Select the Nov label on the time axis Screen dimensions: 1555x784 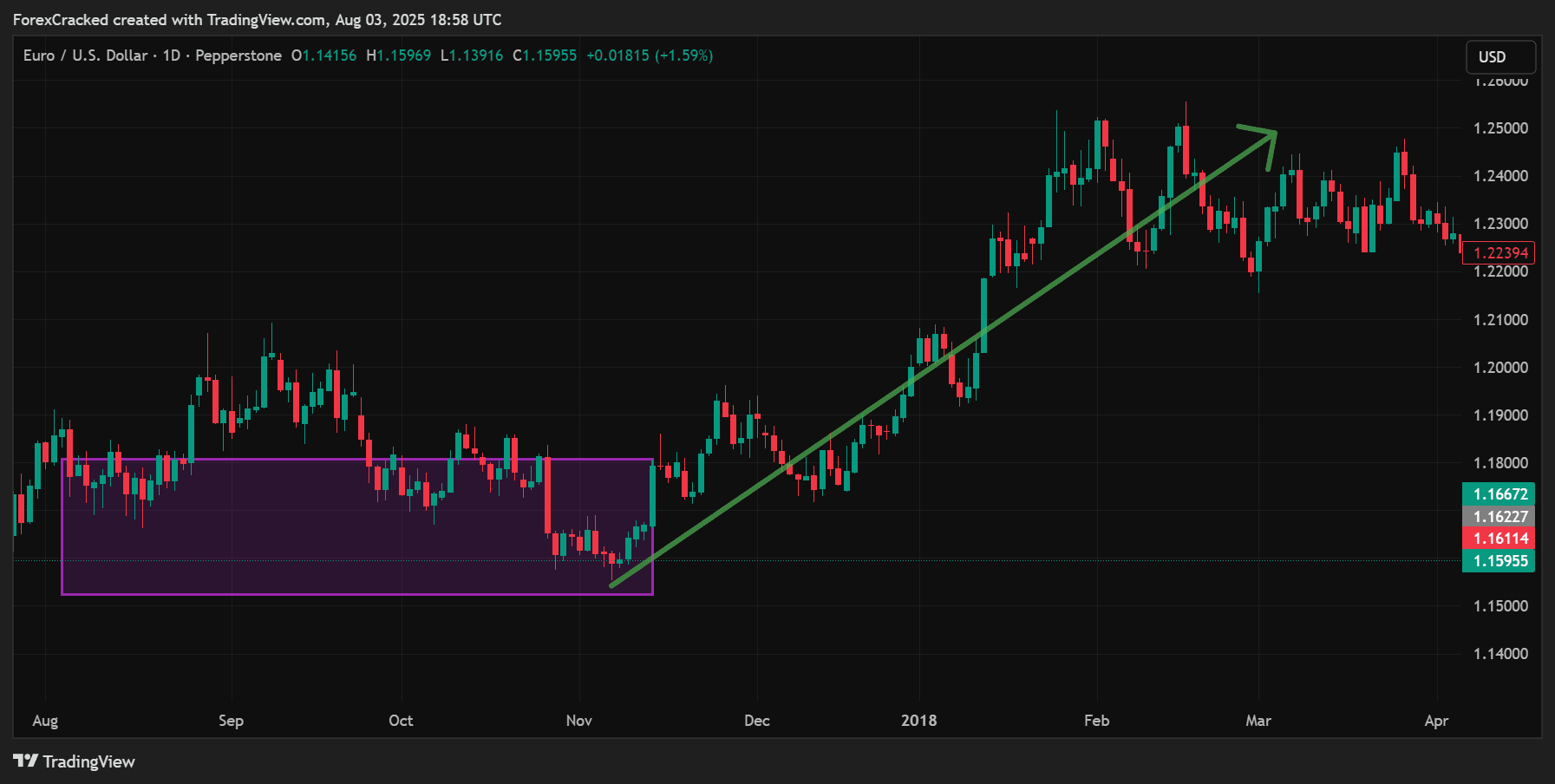click(578, 720)
